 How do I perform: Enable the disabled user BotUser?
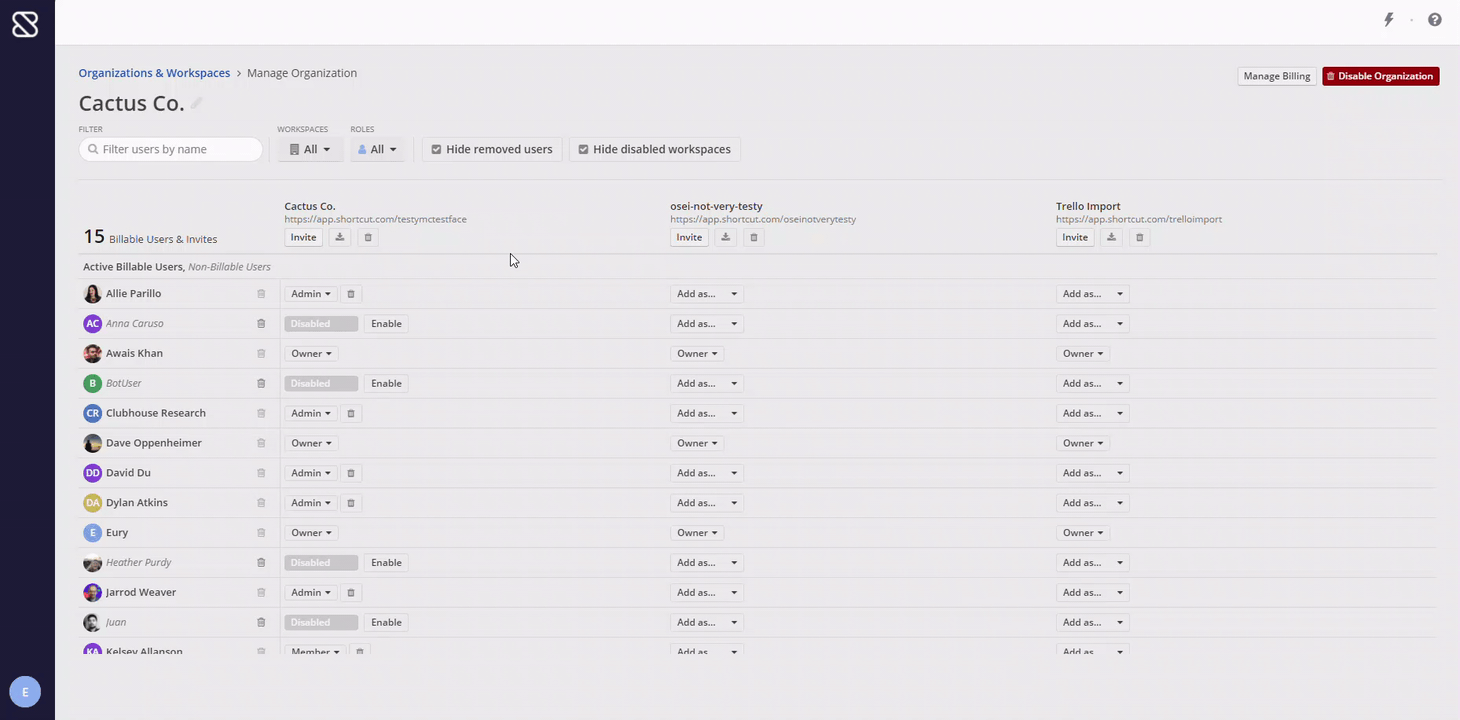(x=386, y=383)
